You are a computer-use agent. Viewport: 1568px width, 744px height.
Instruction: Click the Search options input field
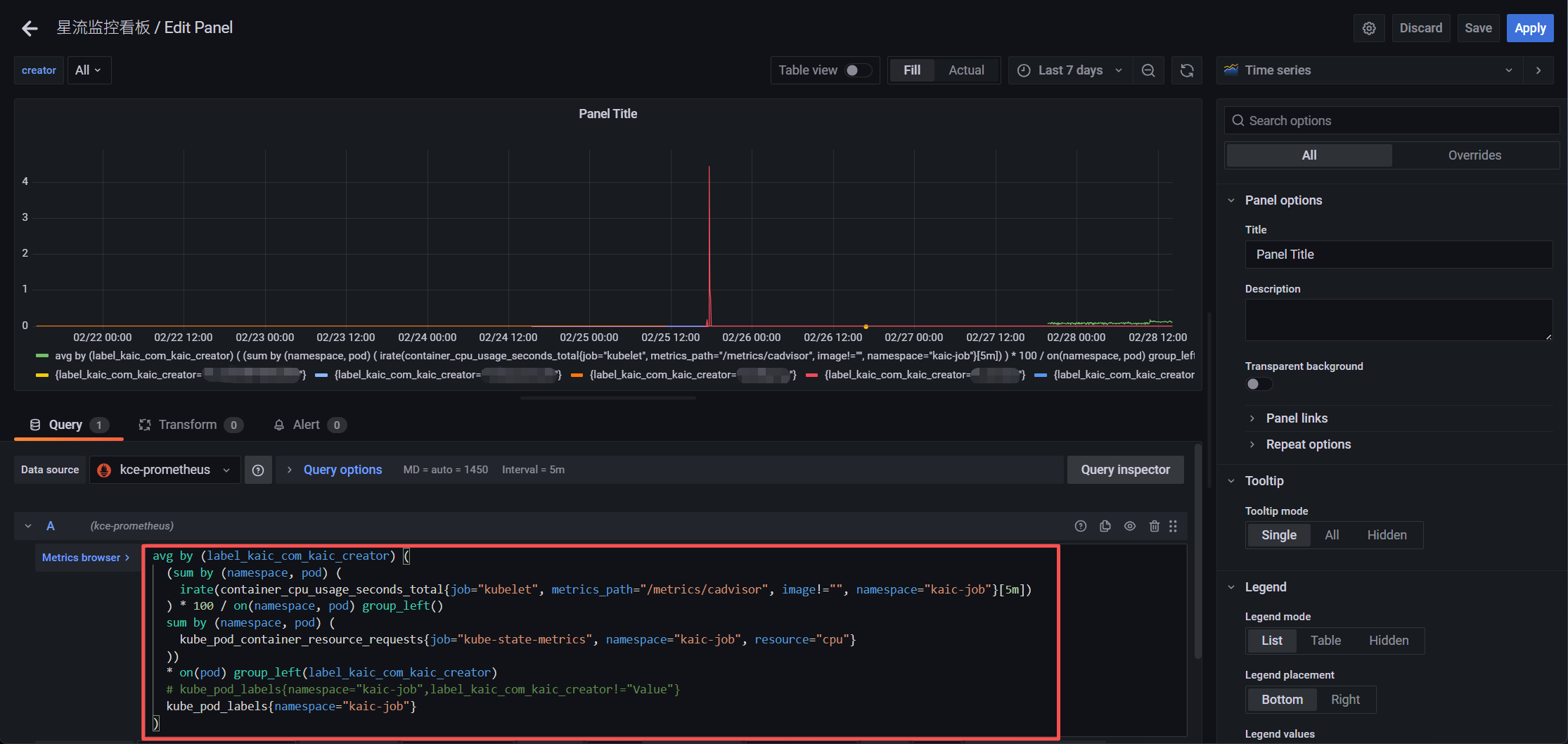[1391, 121]
